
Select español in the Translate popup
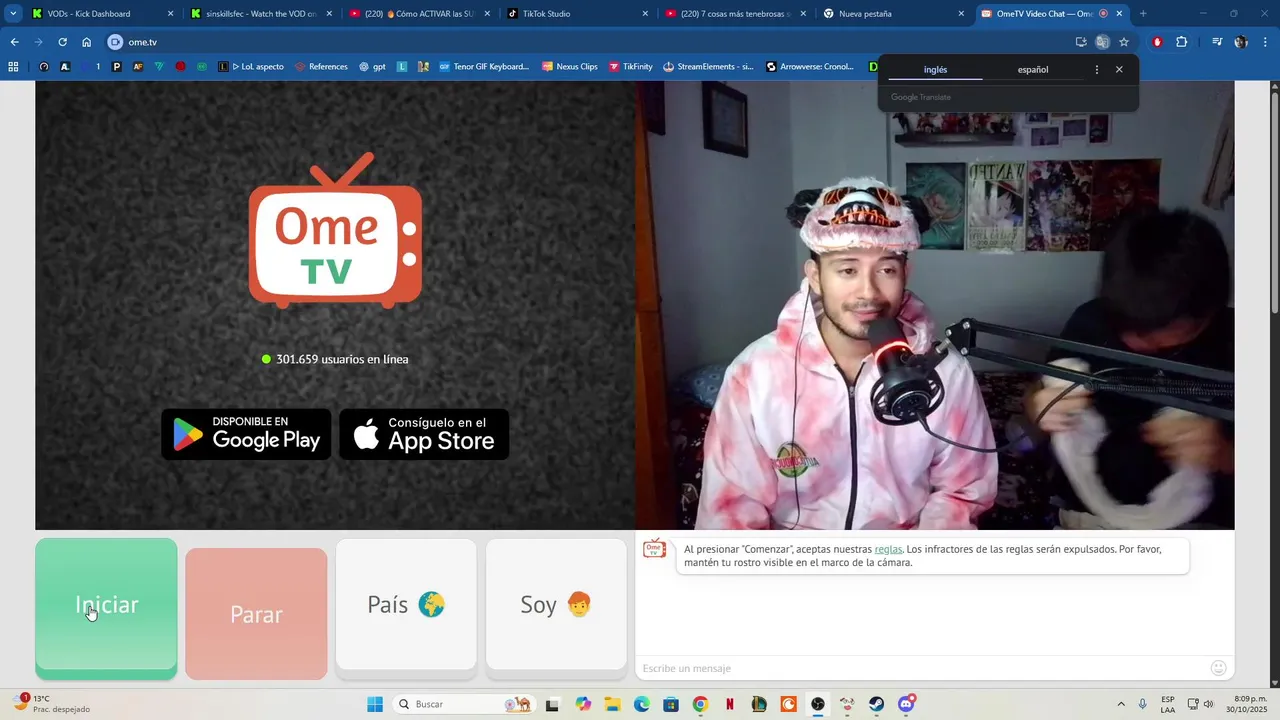[x=1033, y=70]
